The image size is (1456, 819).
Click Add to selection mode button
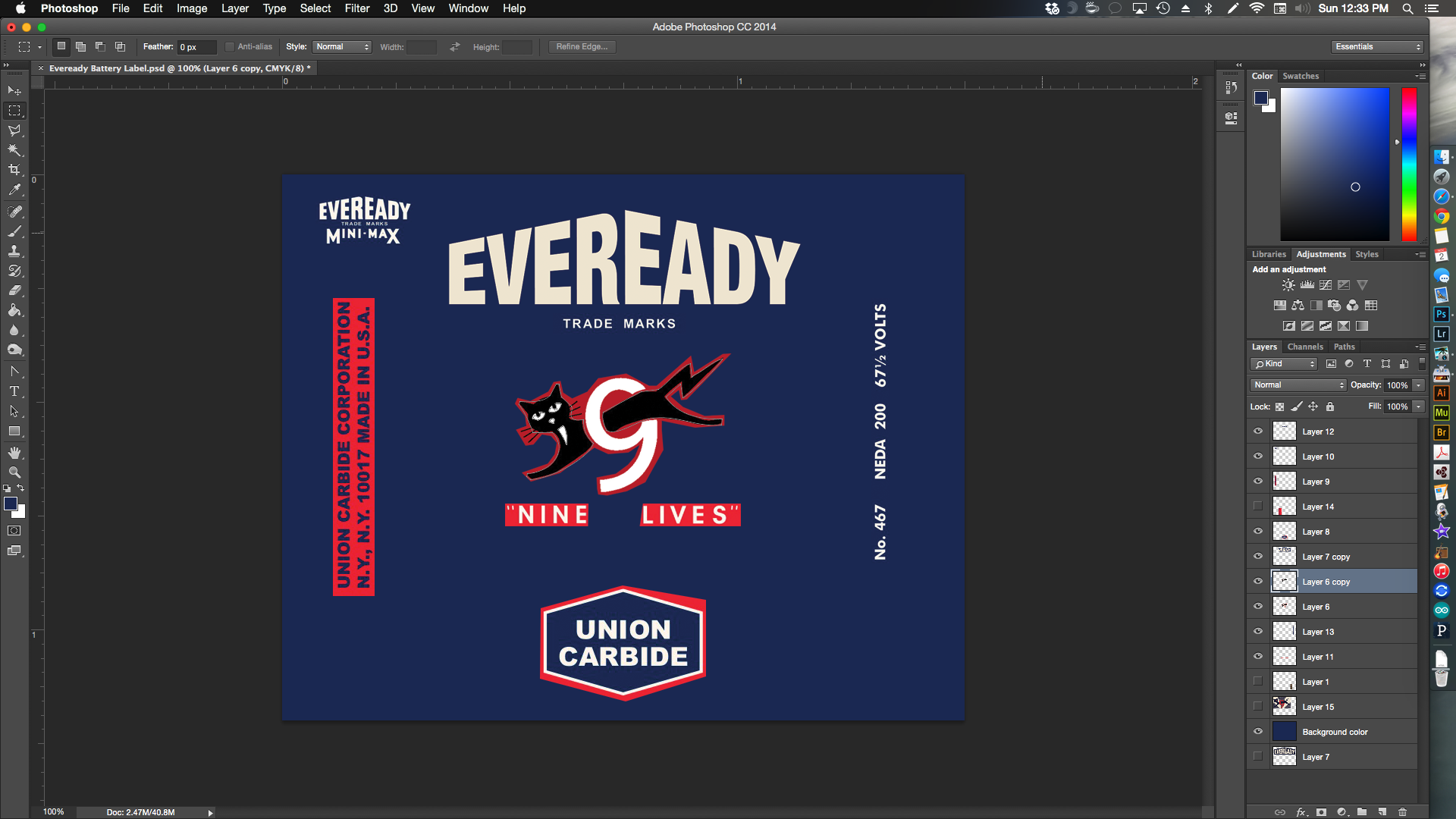pos(81,47)
